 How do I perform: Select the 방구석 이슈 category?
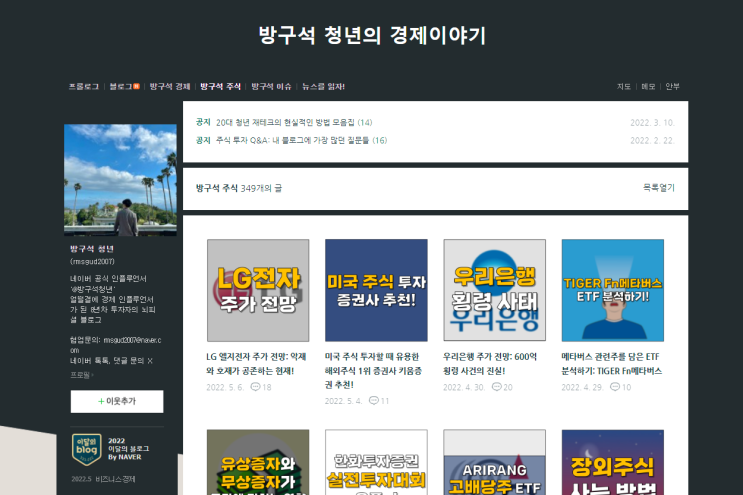271,87
